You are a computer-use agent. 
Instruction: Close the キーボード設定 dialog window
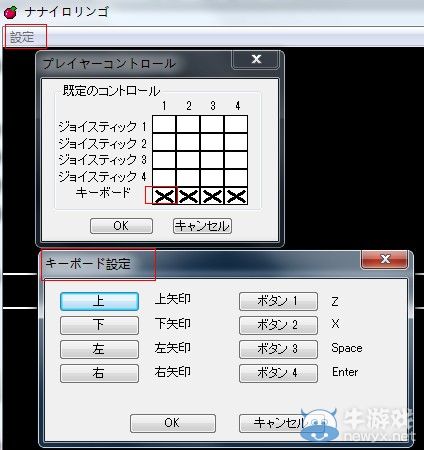tap(385, 259)
